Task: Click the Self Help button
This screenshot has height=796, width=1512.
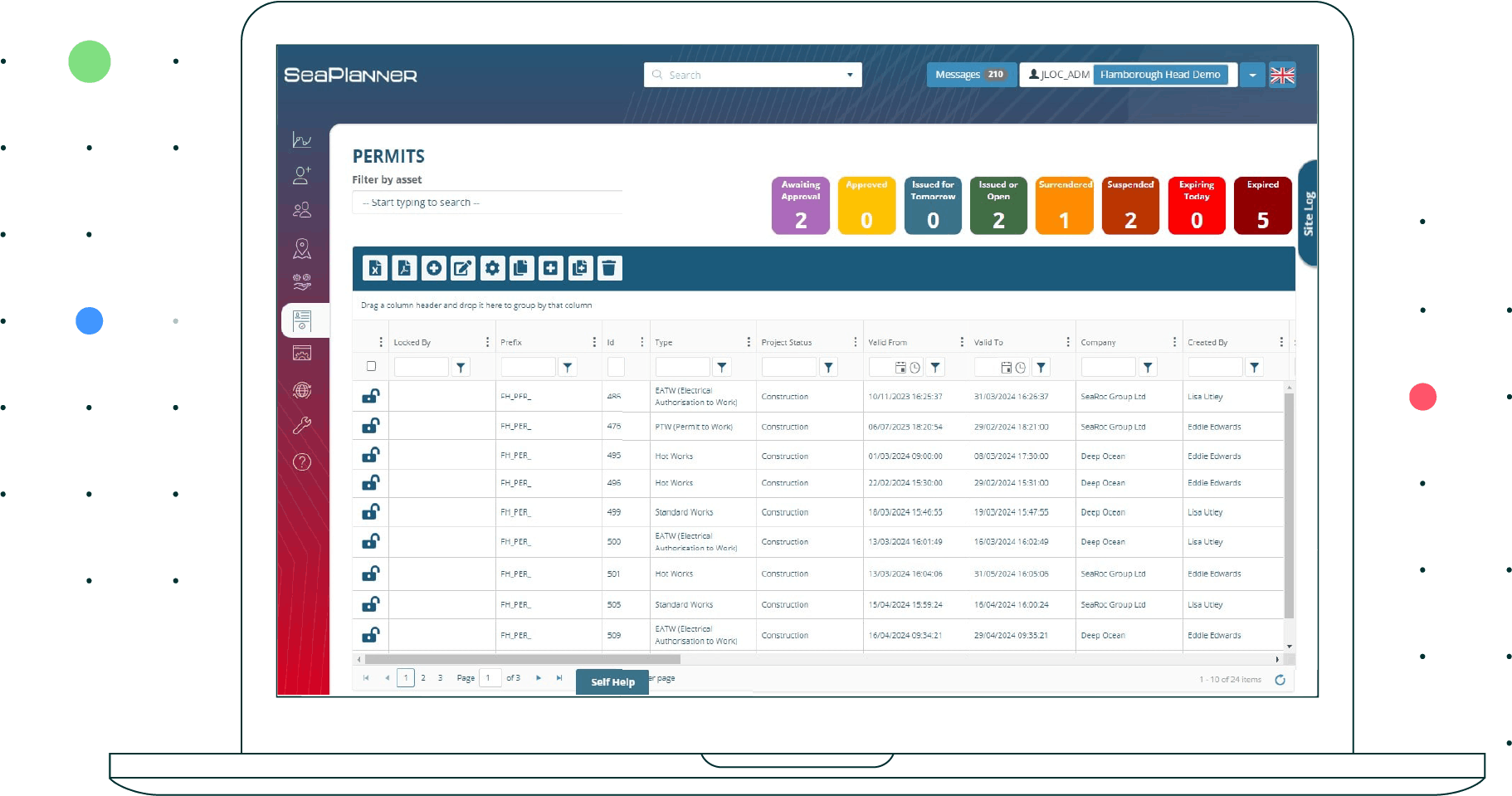Action: point(612,682)
